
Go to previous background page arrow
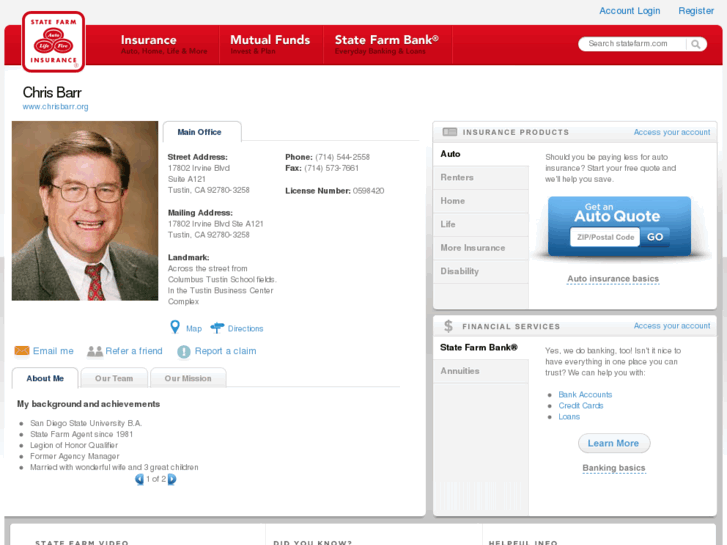[x=139, y=479]
